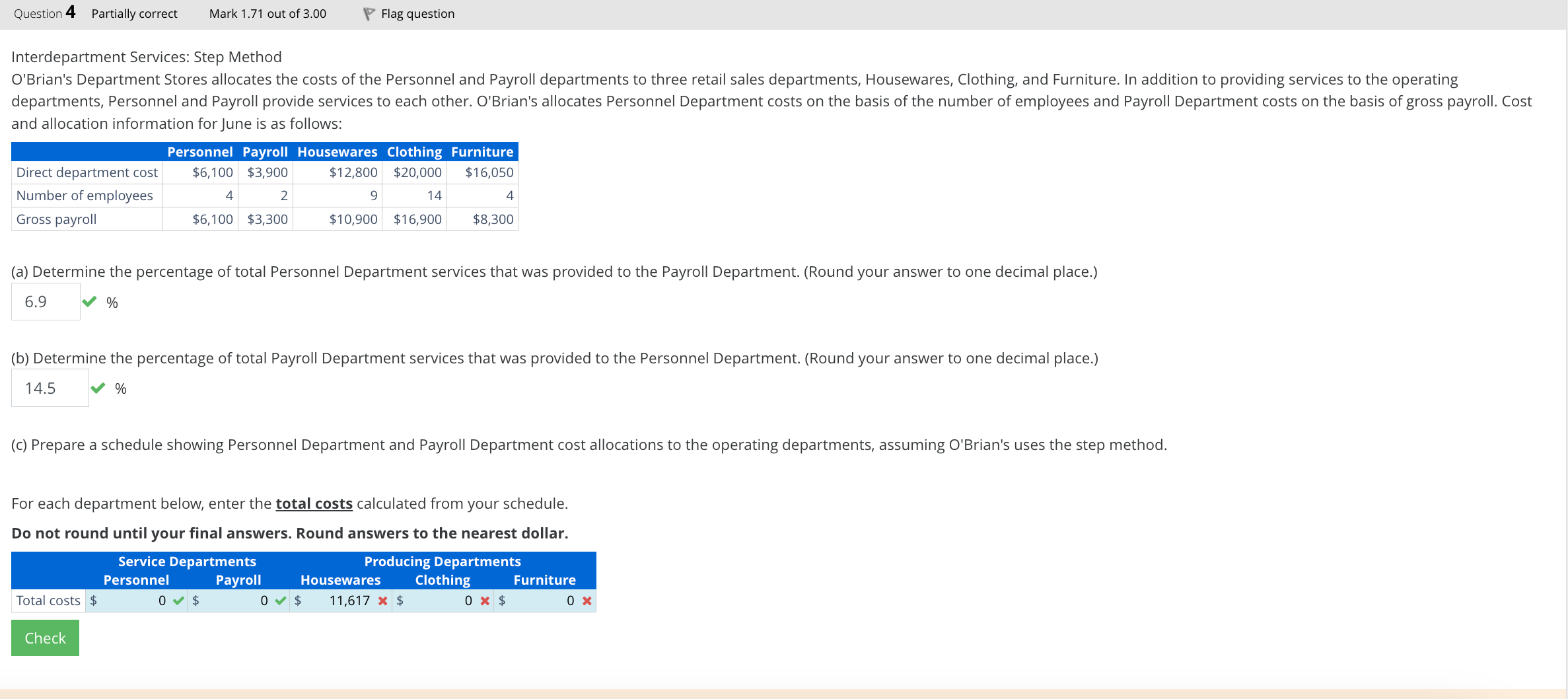1568x699 pixels.
Task: Click the red X beside the Furniture answer
Action: [586, 601]
